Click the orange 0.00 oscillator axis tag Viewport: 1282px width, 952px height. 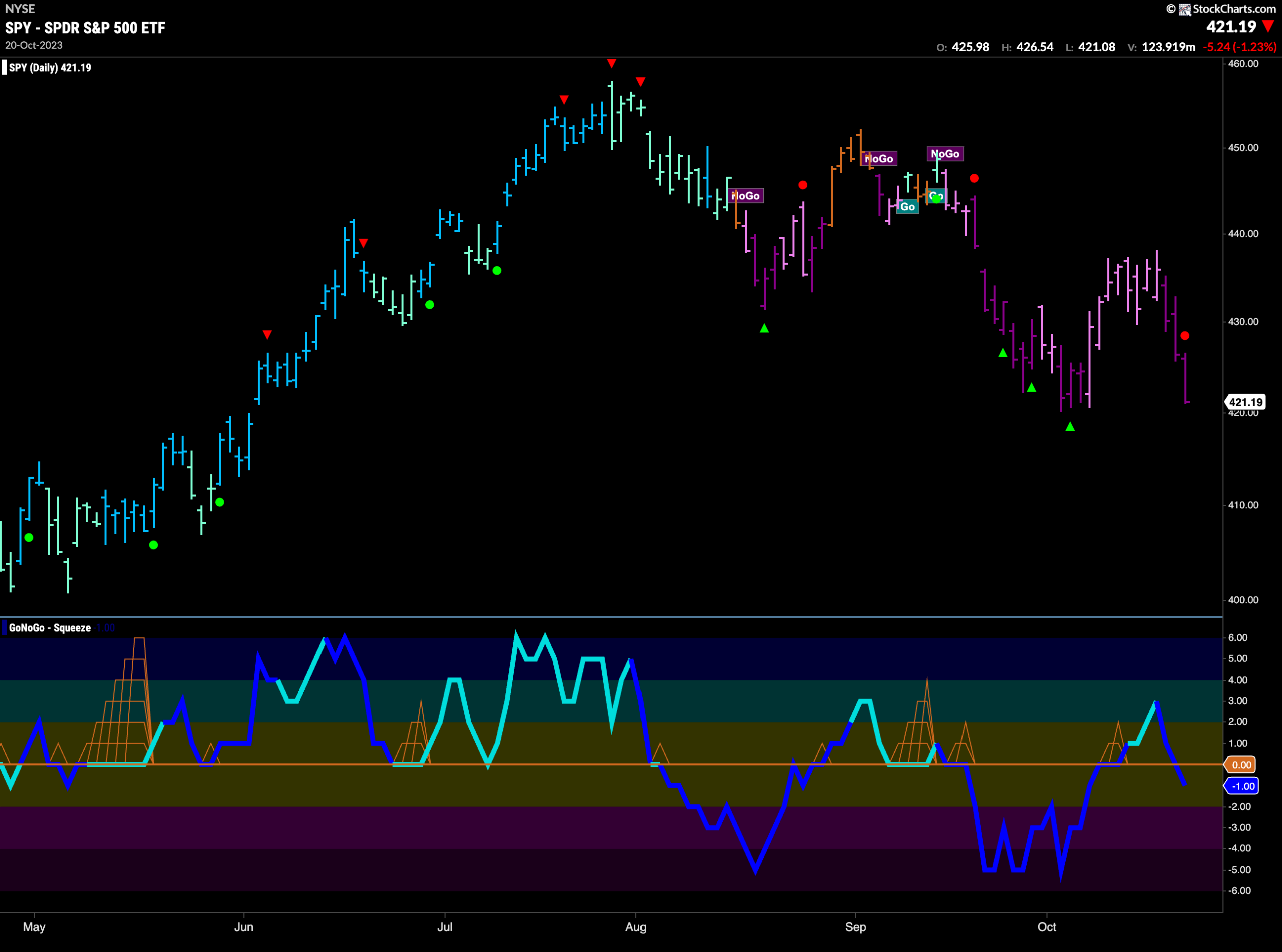pos(1241,765)
